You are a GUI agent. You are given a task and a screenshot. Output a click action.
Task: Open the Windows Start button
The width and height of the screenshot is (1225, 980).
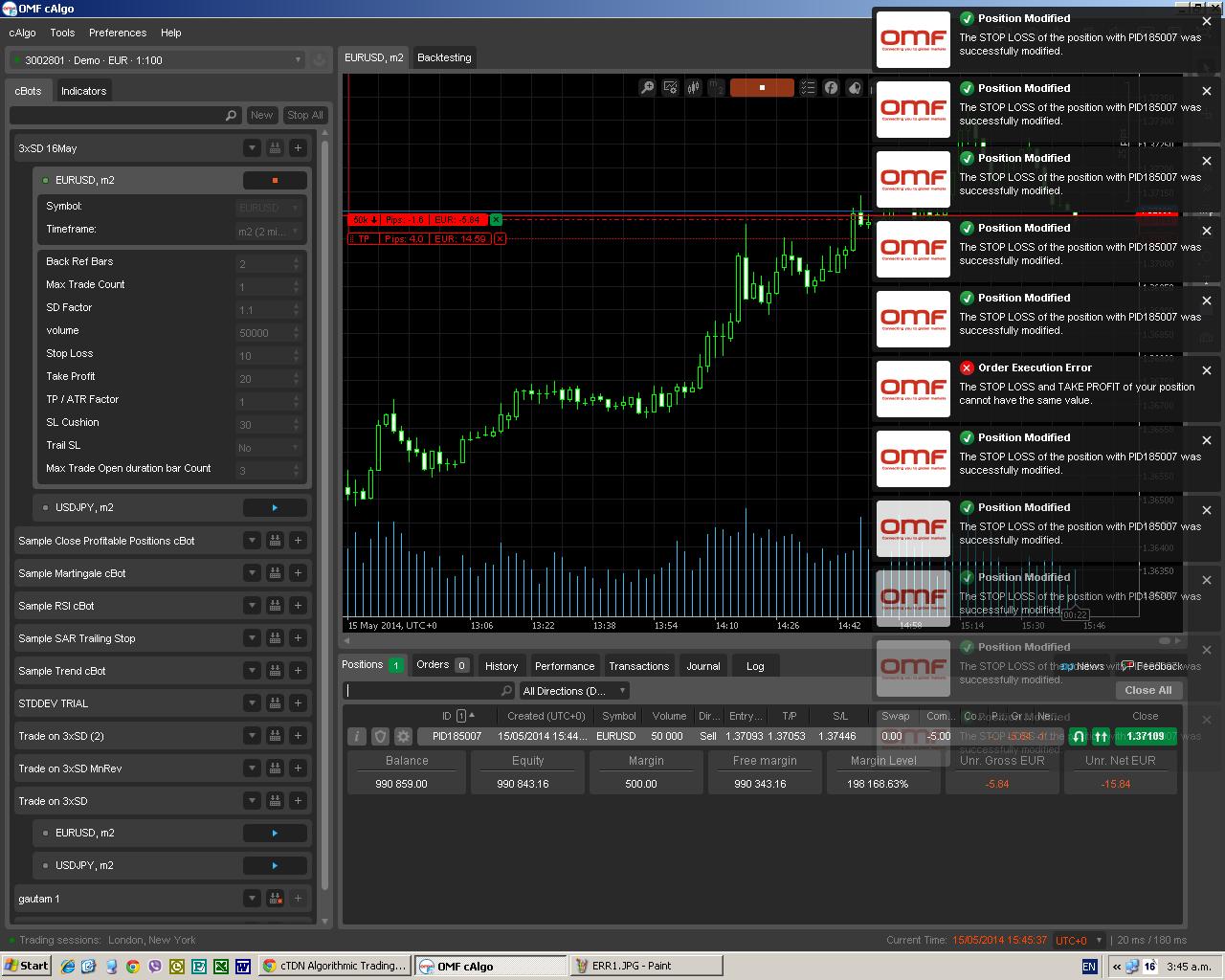27,966
